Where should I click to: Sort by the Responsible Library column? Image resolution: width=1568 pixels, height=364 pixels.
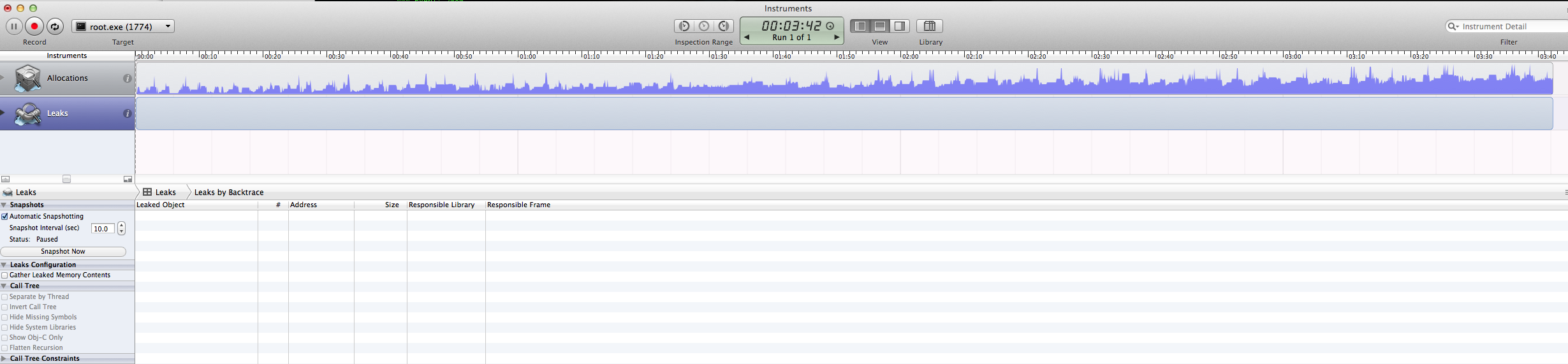(442, 205)
